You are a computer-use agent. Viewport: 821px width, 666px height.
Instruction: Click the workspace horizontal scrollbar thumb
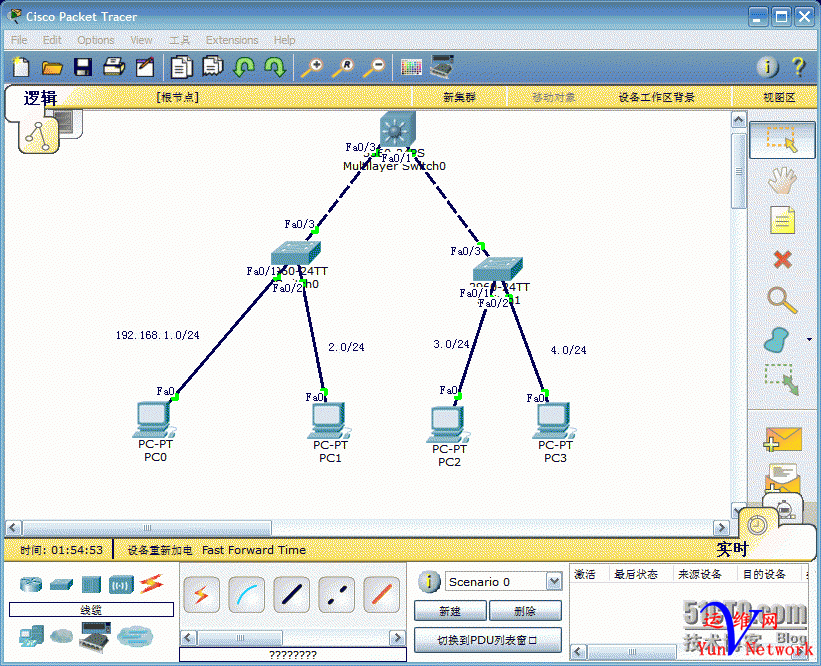pyautogui.click(x=147, y=527)
